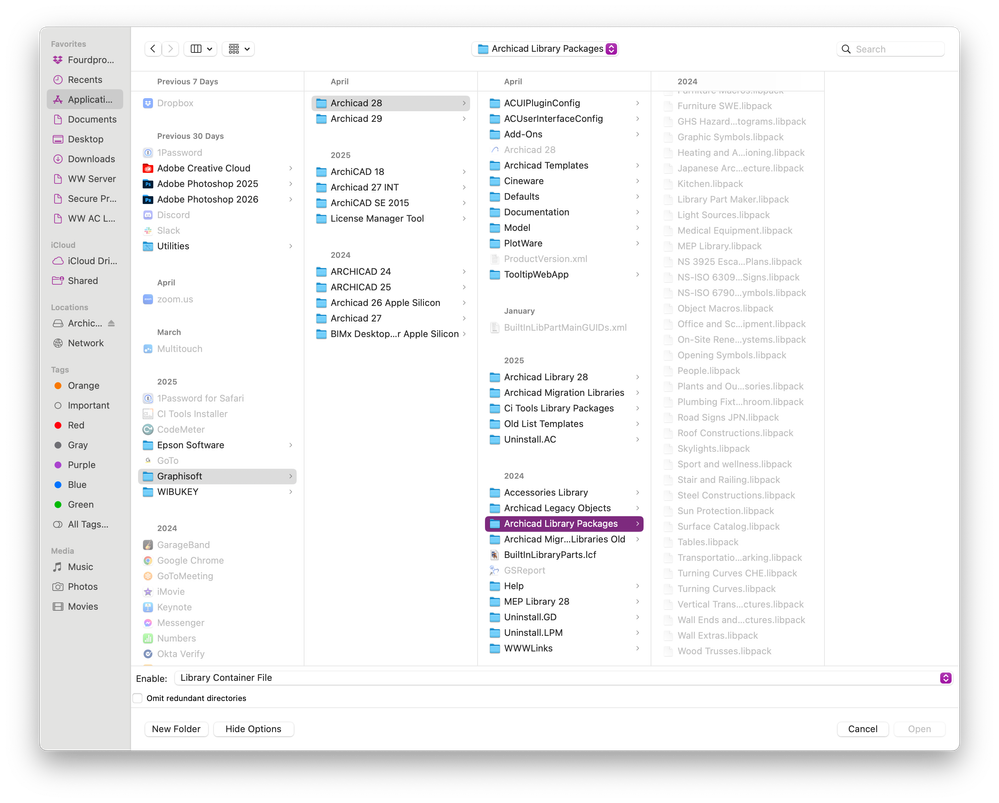999x803 pixels.
Task: Select the Archicad Templates folder
Action: (x=564, y=165)
